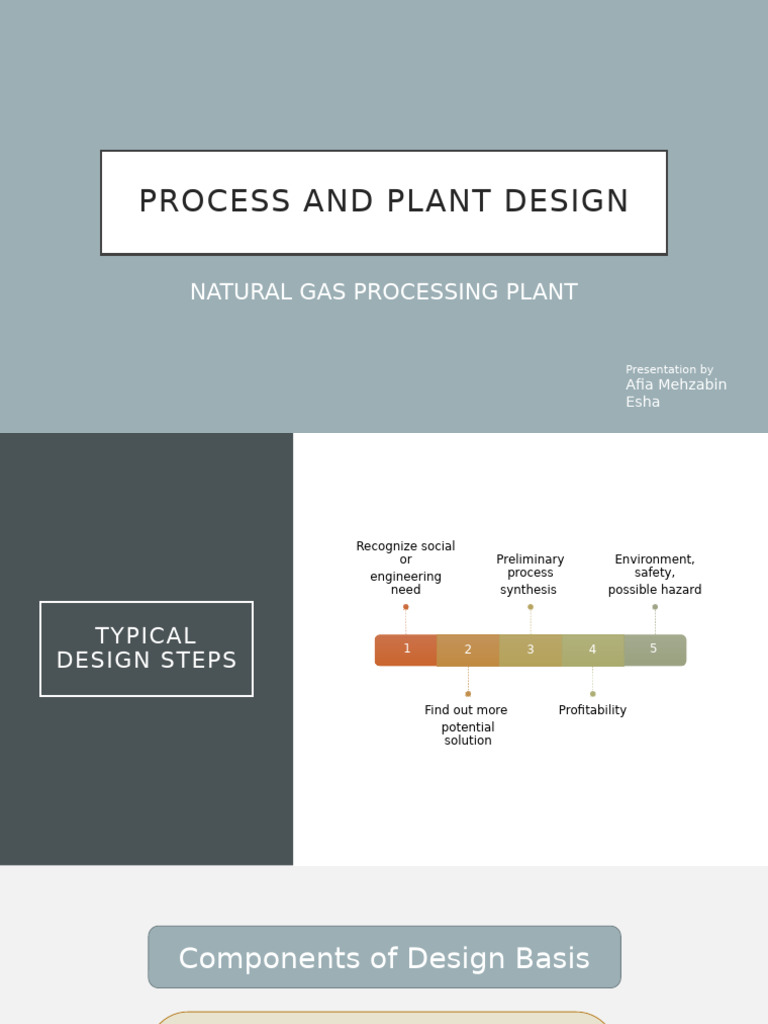Click the 'TYPICAL DESIGN STEPS' heading box
Image resolution: width=768 pixels, height=1024 pixels.
(146, 648)
